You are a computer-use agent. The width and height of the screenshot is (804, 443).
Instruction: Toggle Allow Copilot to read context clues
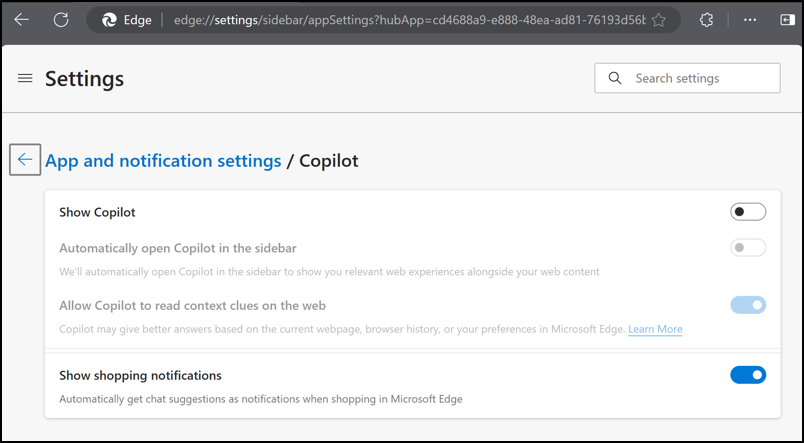click(748, 305)
